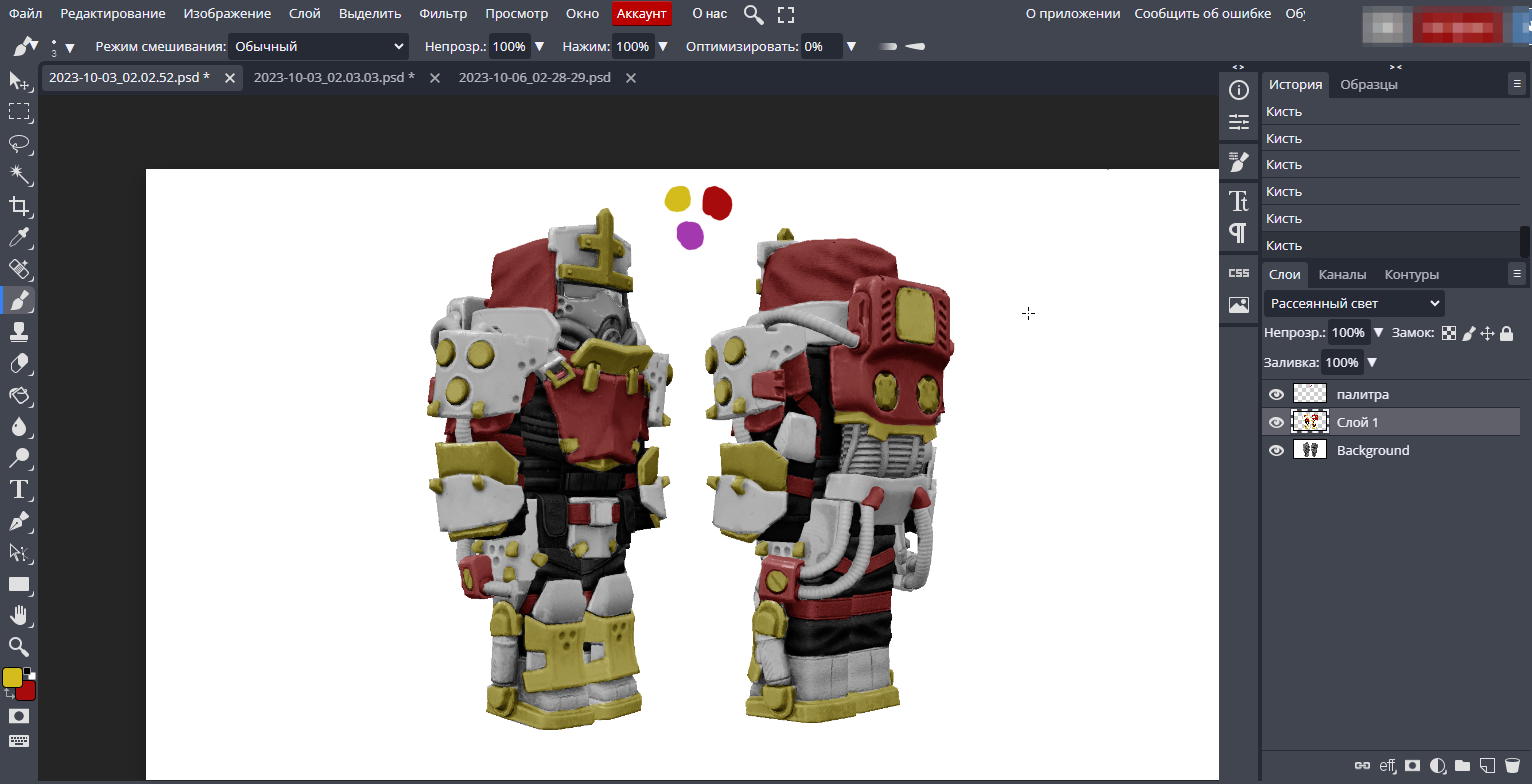Viewport: 1532px width, 784px height.
Task: Select the Clone Stamp tool
Action: coord(18,331)
